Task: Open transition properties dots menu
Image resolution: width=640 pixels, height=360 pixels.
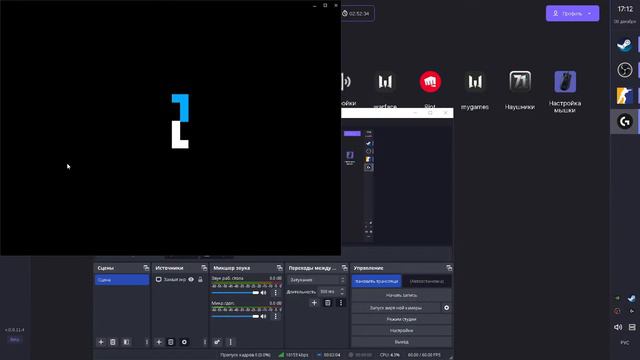Action: [x=341, y=303]
